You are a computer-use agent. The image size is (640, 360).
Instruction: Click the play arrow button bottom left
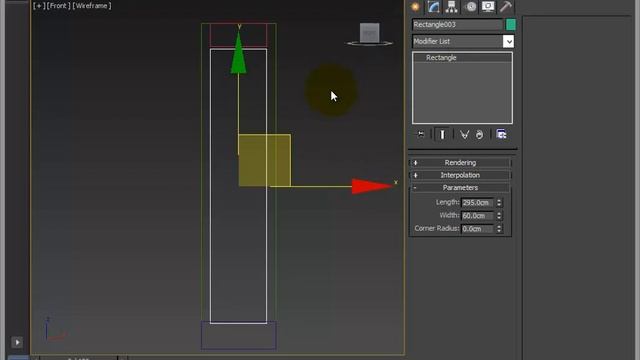(17, 342)
